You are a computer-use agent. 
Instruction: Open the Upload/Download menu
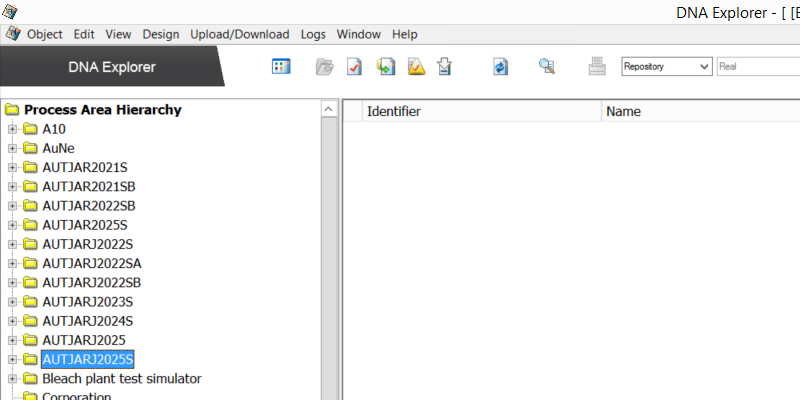[239, 34]
